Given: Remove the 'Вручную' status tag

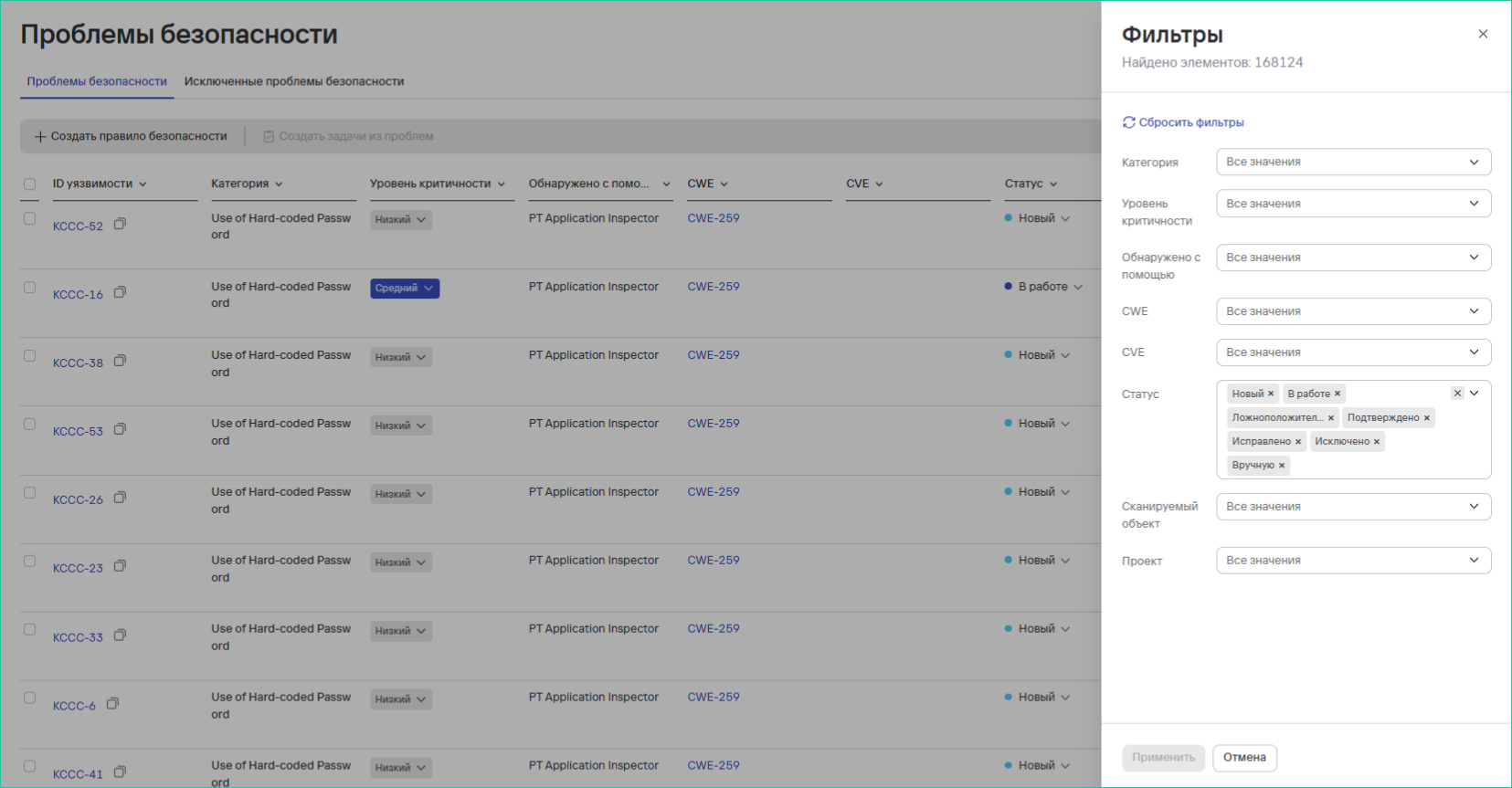Looking at the screenshot, I should click(x=1282, y=466).
